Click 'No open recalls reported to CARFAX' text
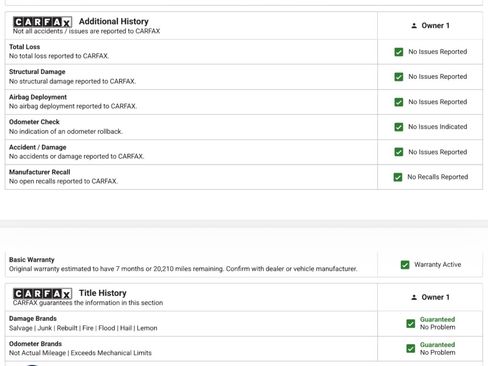Screen dimensions: 488x366 (x=63, y=181)
